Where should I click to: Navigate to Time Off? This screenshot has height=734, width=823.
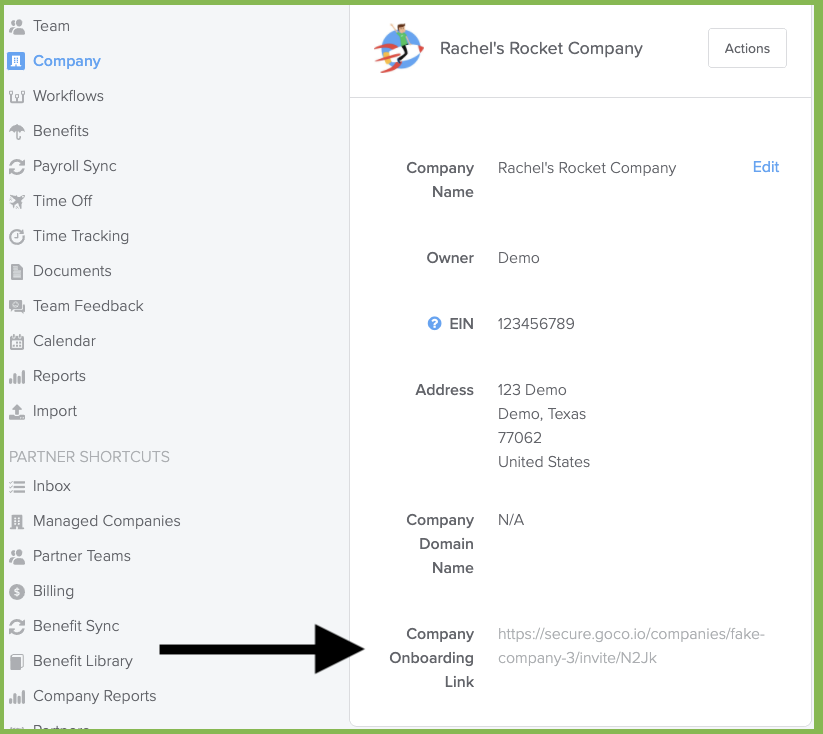[62, 201]
